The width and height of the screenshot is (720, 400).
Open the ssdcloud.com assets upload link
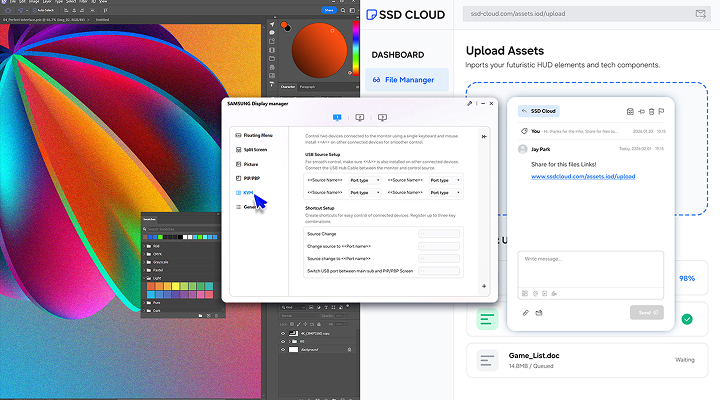click(583, 176)
